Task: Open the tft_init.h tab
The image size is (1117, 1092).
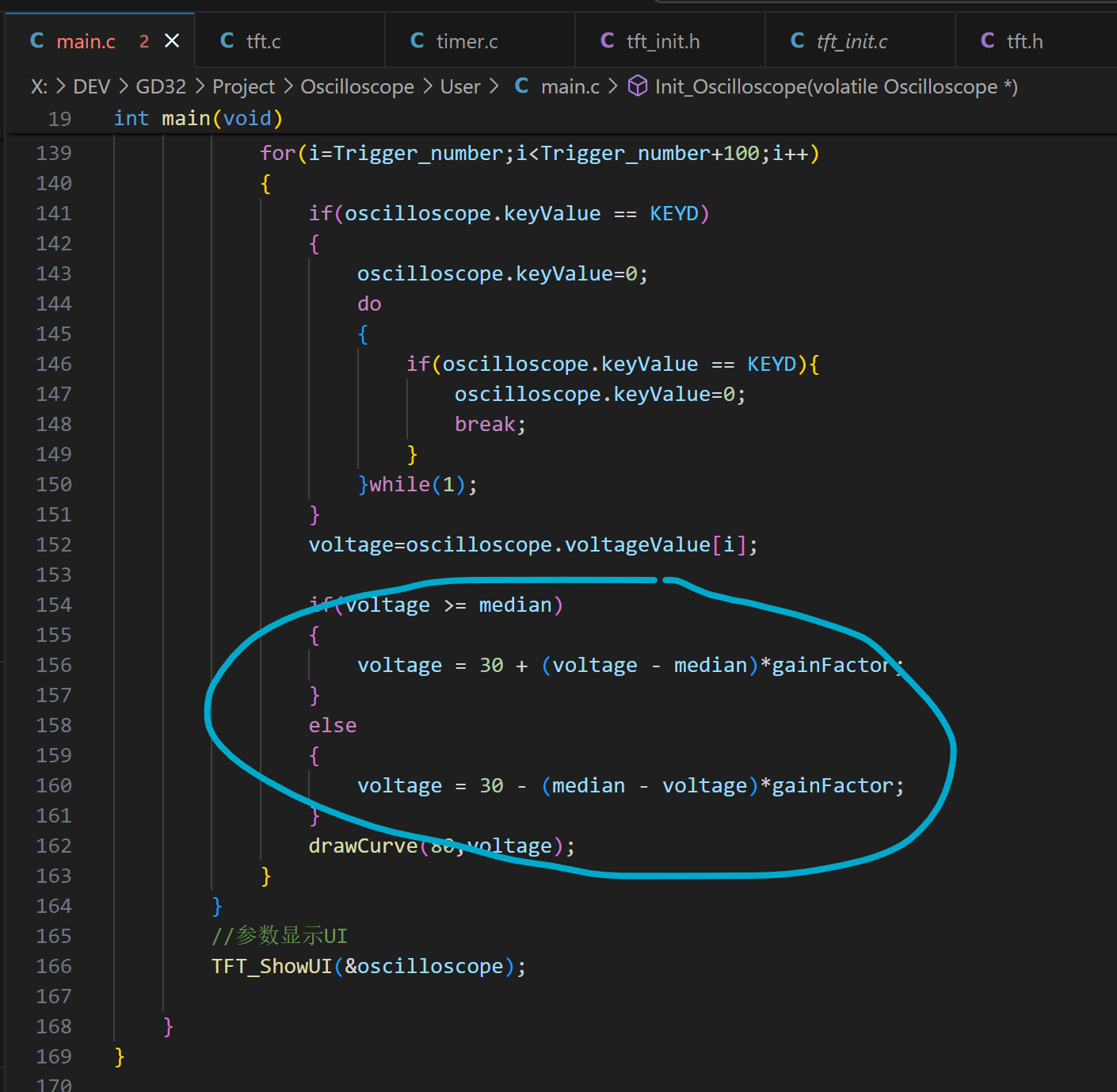Action: (x=663, y=41)
